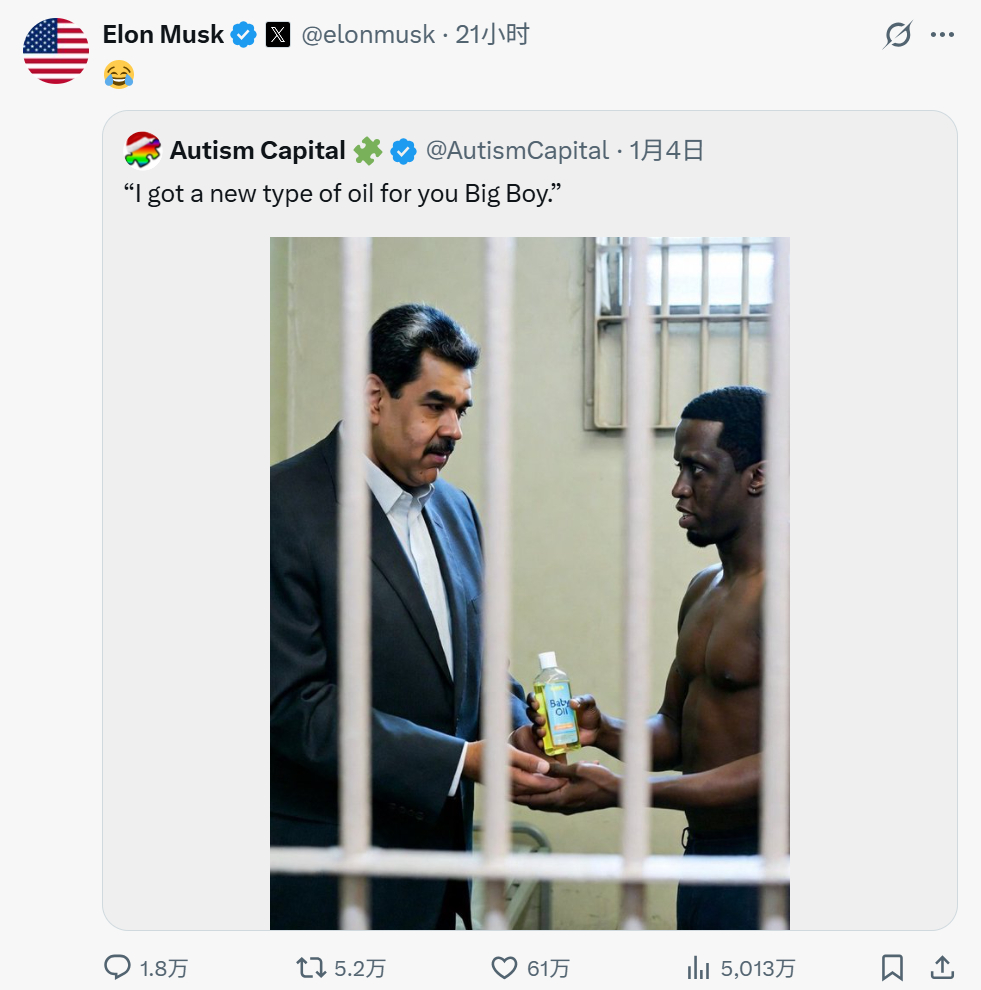
Task: Open the repost options menu
Action: click(311, 967)
